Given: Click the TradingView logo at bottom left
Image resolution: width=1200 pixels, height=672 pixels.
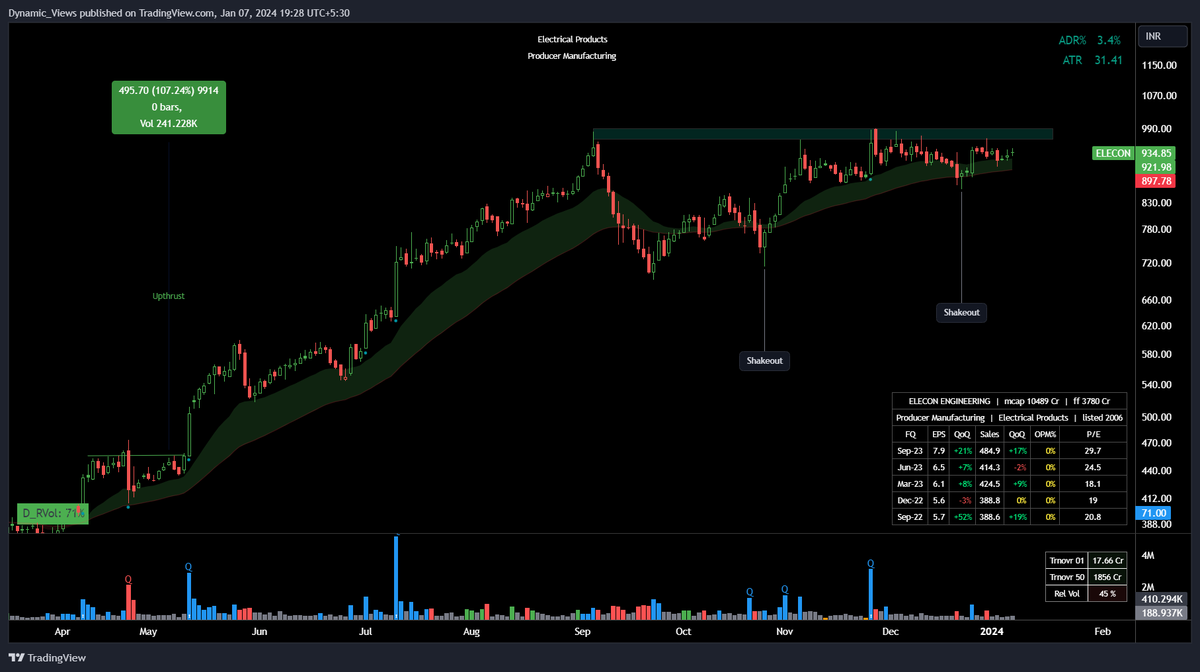Looking at the screenshot, I should (47, 658).
